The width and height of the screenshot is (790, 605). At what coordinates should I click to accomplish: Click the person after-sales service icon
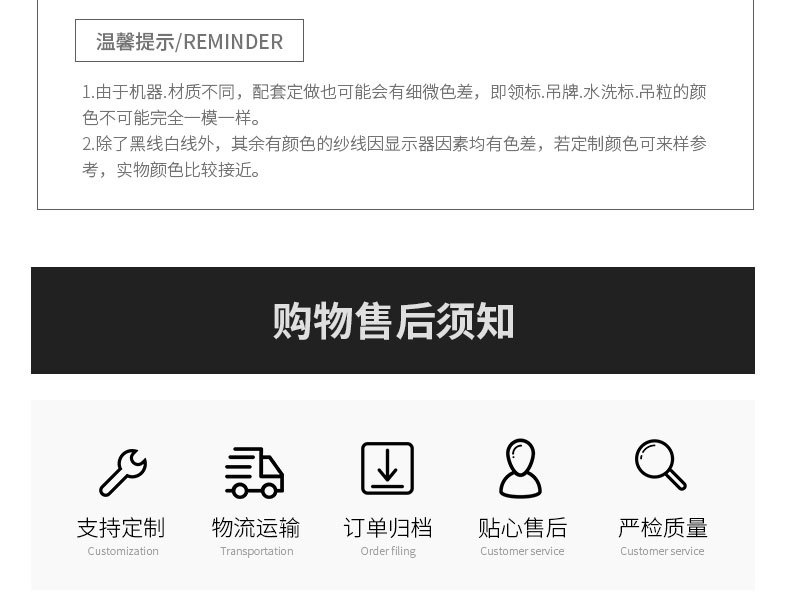tap(520, 468)
